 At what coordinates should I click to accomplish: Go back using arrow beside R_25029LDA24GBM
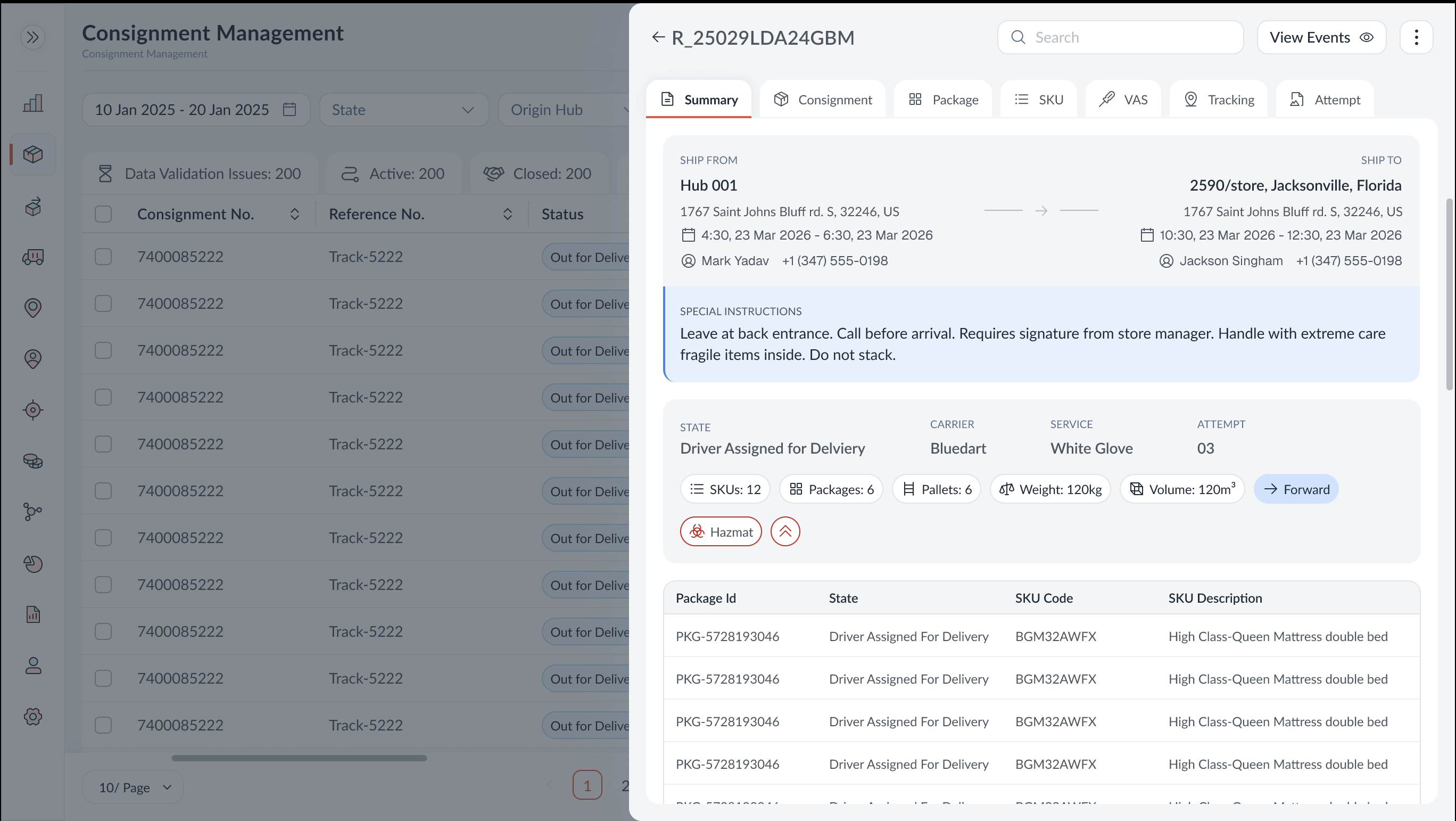[658, 37]
